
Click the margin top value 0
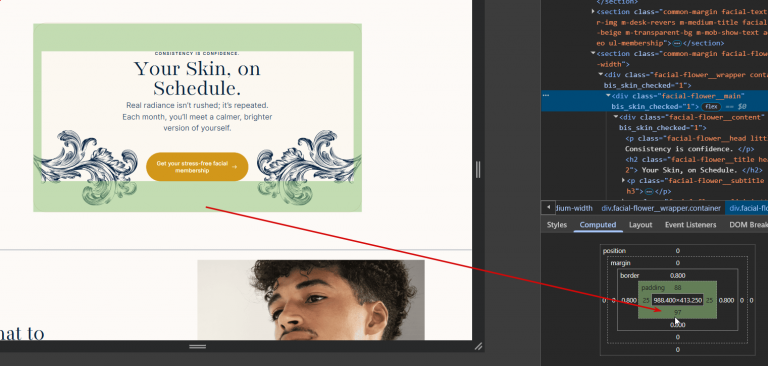coord(677,263)
